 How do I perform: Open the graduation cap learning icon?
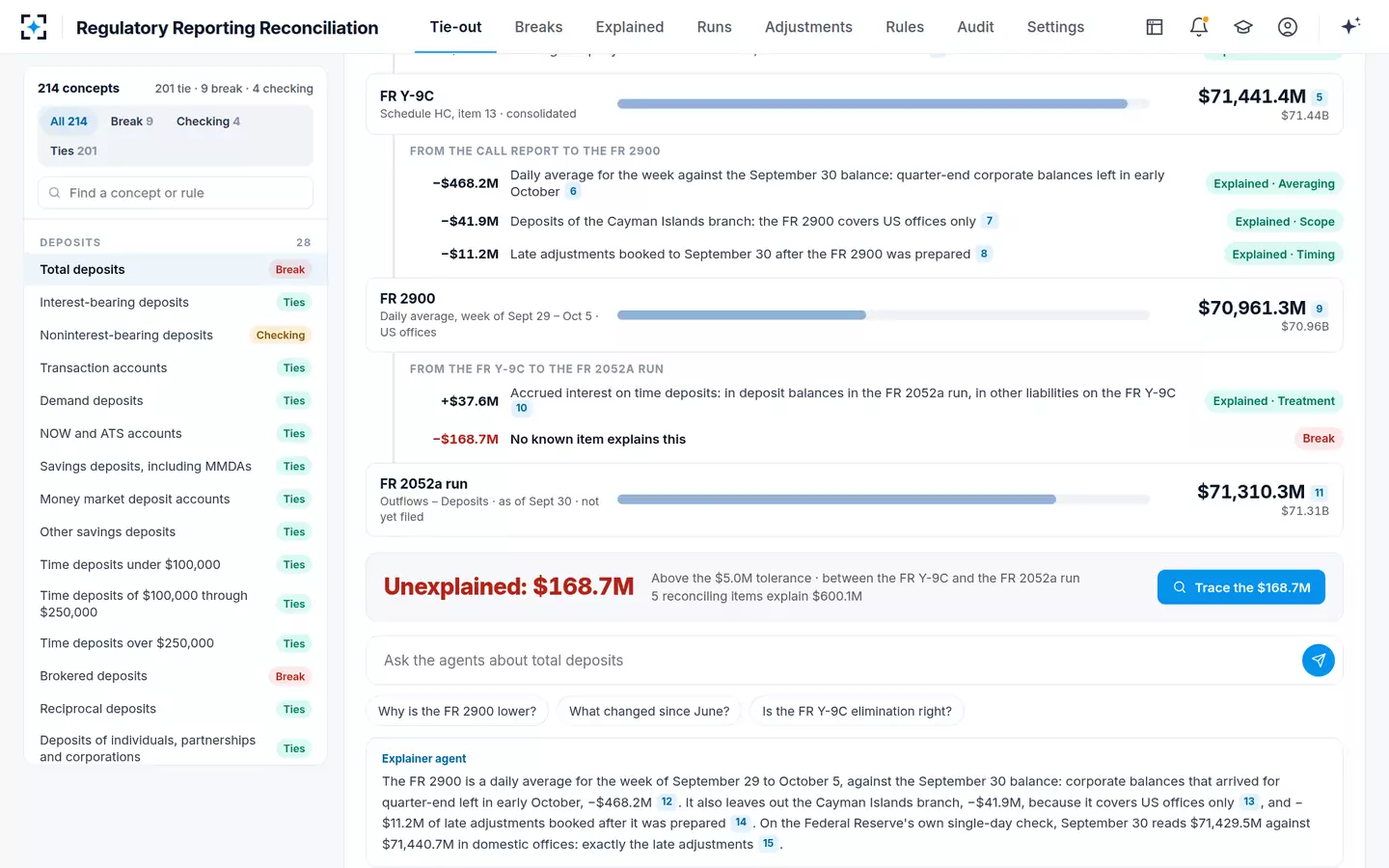1243,27
